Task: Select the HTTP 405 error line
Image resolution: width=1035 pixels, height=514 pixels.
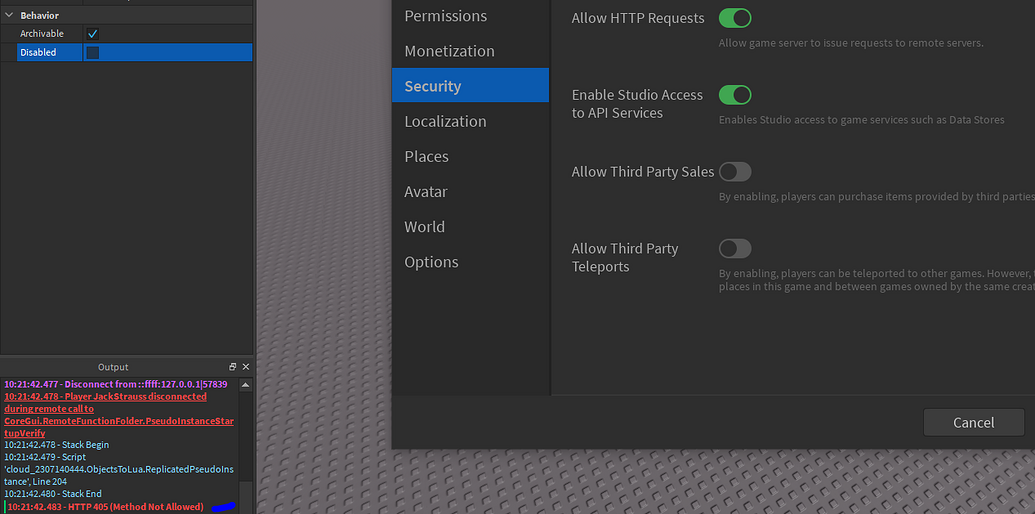Action: tap(106, 507)
